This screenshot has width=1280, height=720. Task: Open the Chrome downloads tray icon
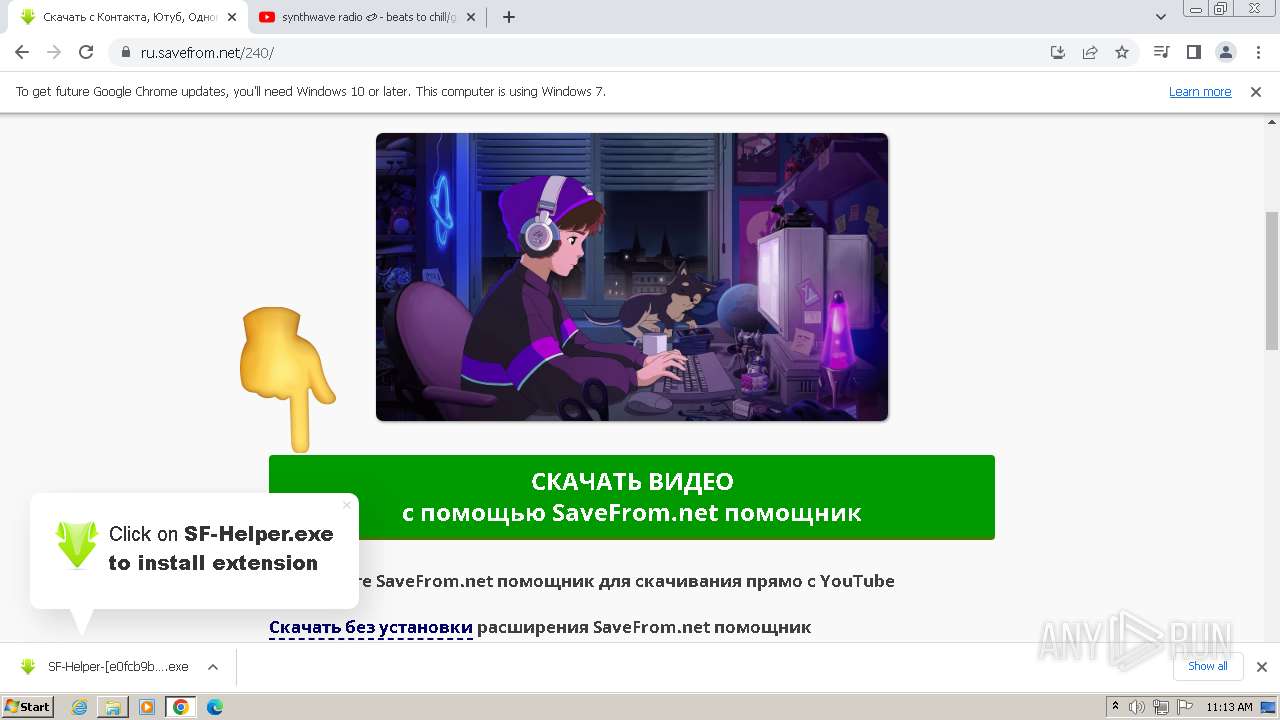1058,52
